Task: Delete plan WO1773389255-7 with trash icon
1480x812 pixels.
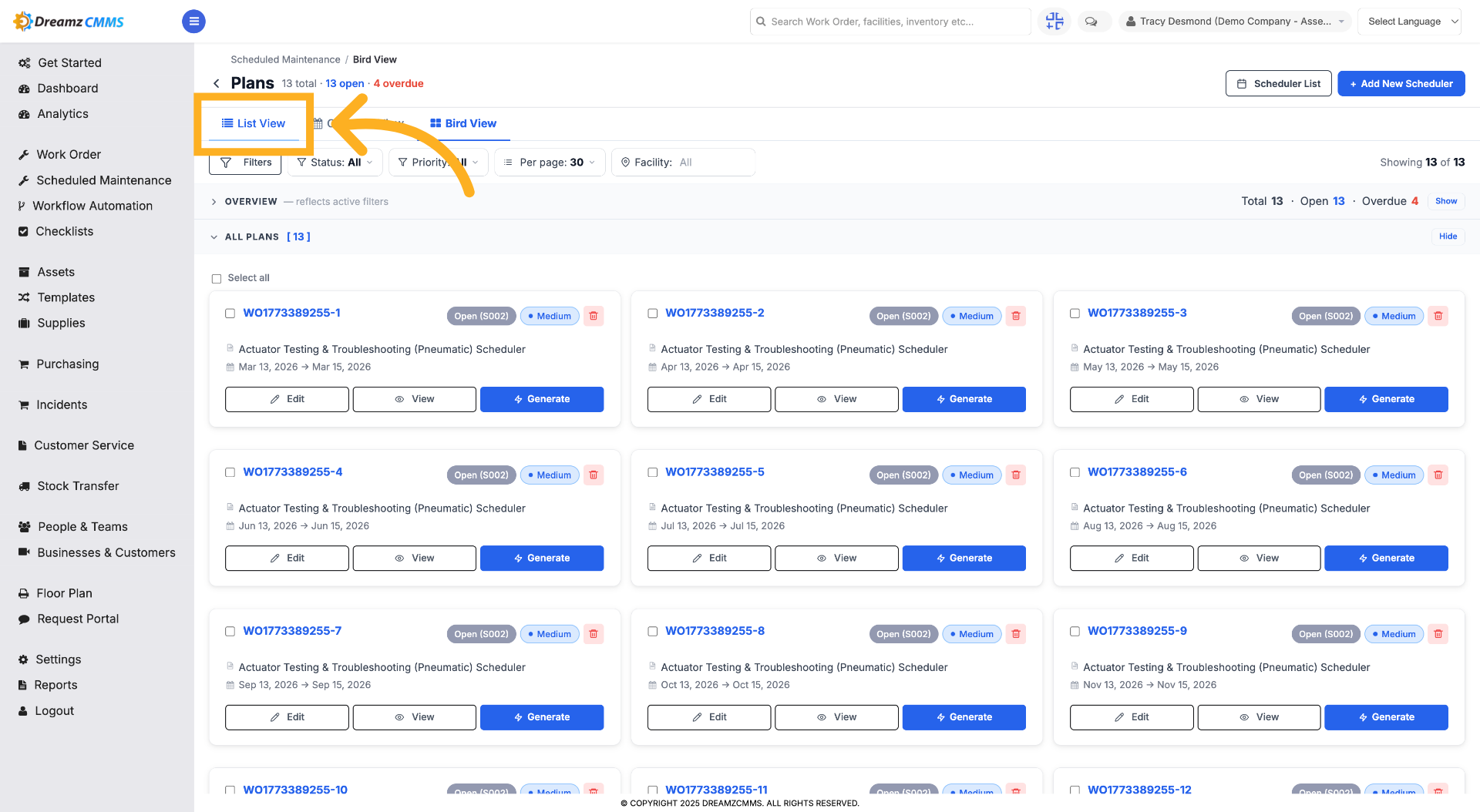Action: [594, 634]
